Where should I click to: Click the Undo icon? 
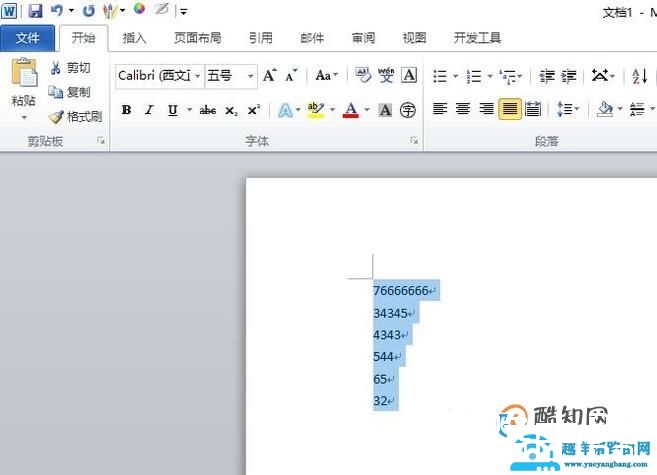pyautogui.click(x=57, y=10)
